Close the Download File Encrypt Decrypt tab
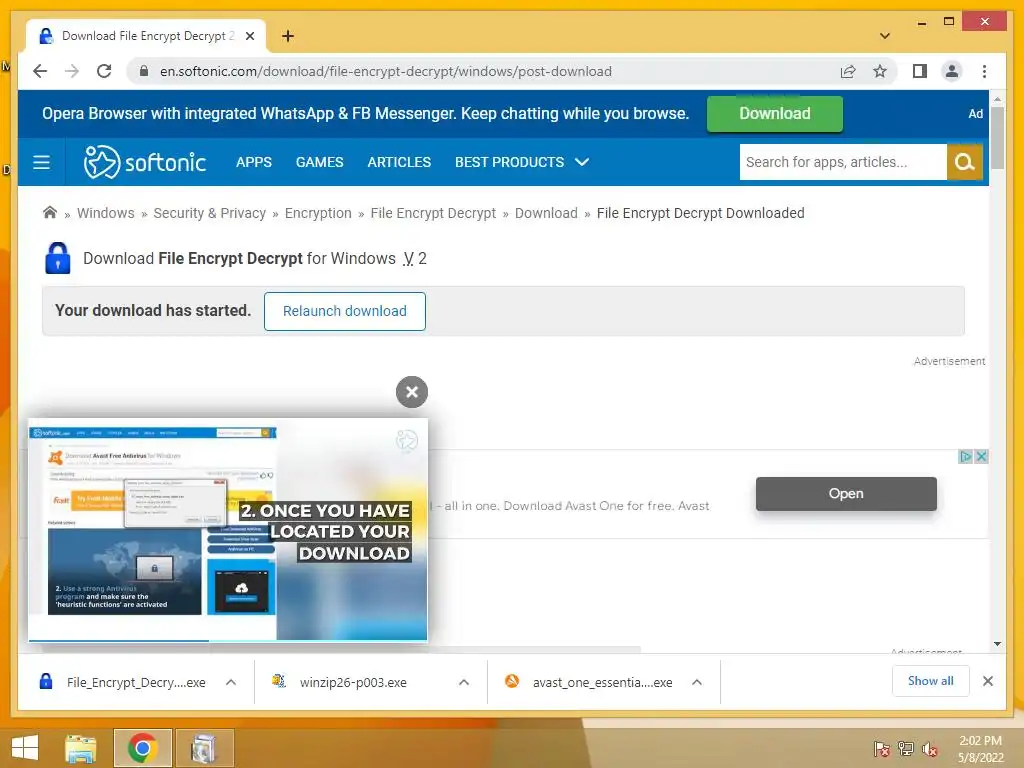This screenshot has width=1024, height=768. point(249,36)
